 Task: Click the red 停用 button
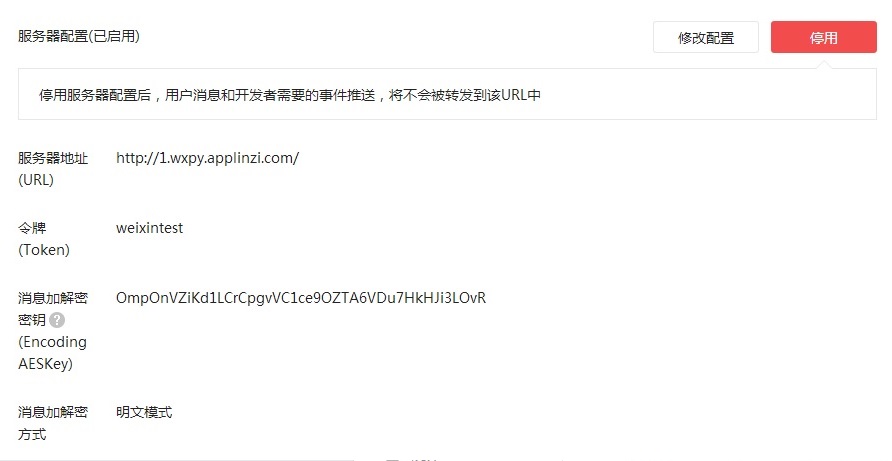[823, 38]
